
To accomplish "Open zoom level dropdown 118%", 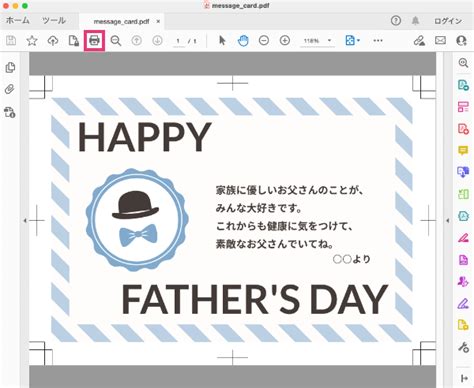I will pos(317,41).
